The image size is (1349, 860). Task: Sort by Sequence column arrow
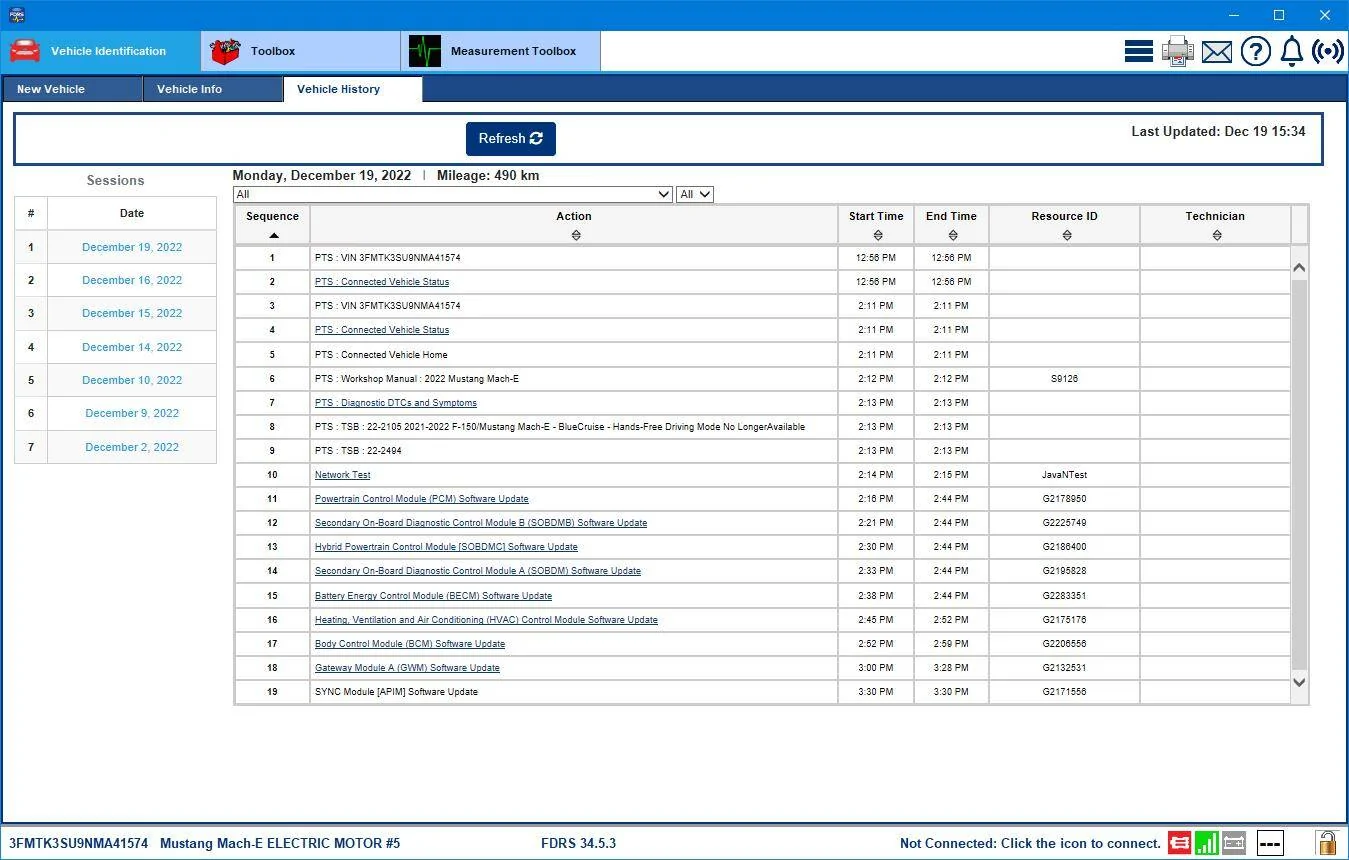273,235
